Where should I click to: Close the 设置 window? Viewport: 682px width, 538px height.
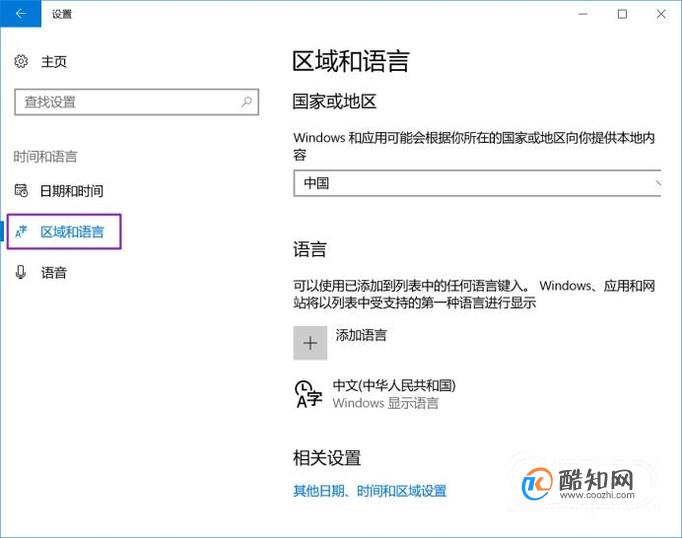click(661, 14)
